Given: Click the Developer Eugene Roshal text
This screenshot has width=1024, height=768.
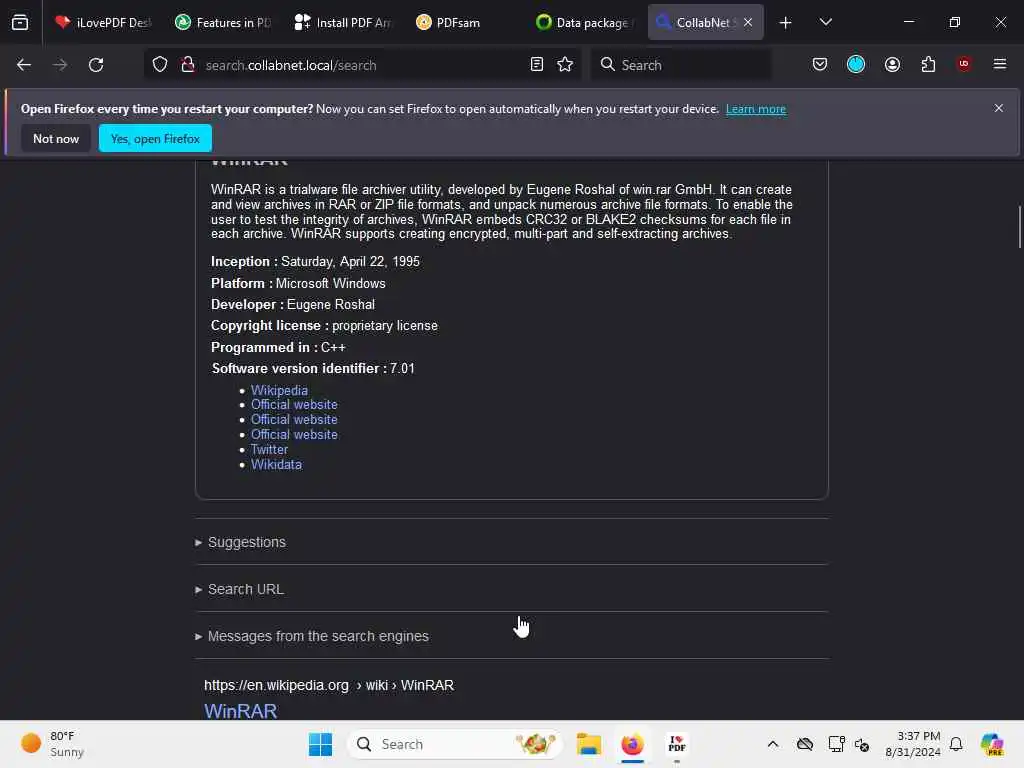Looking at the screenshot, I should click(293, 304).
